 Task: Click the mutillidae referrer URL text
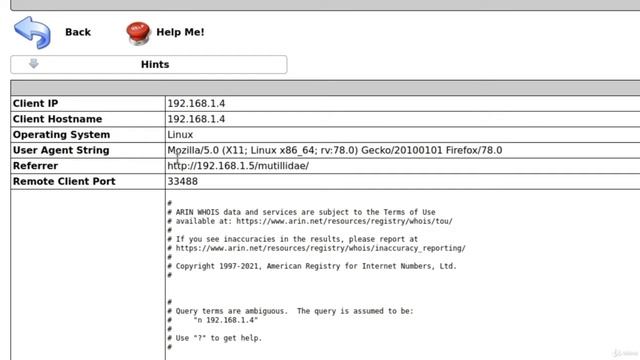coord(238,166)
